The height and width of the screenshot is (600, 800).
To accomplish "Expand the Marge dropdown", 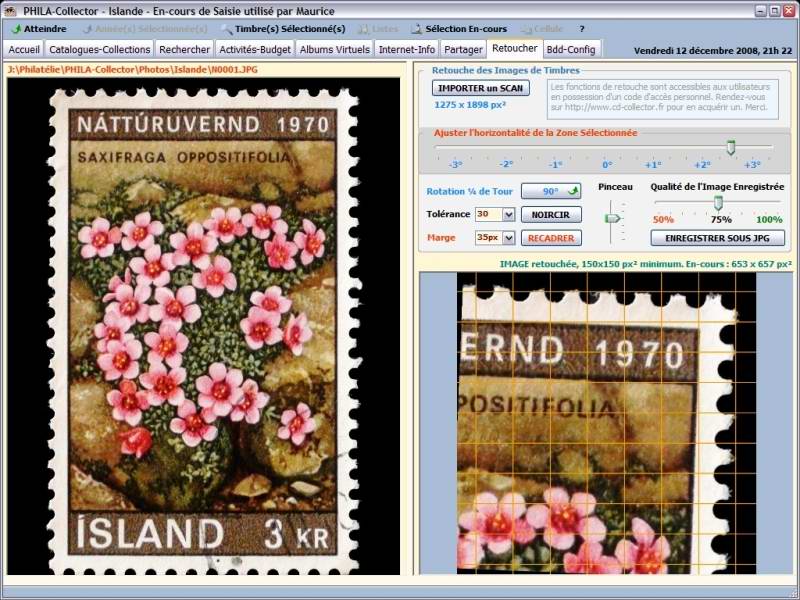I will click(x=508, y=238).
